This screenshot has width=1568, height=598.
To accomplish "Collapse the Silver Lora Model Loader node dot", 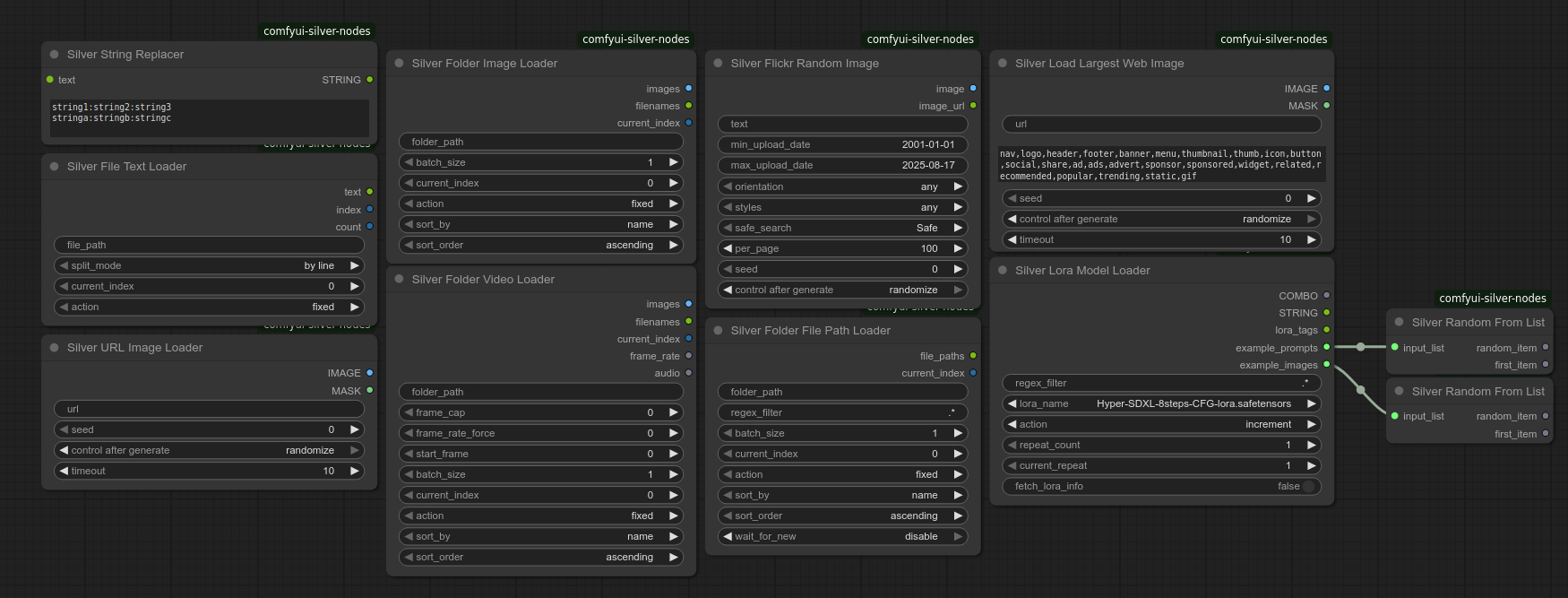I will click(1003, 271).
